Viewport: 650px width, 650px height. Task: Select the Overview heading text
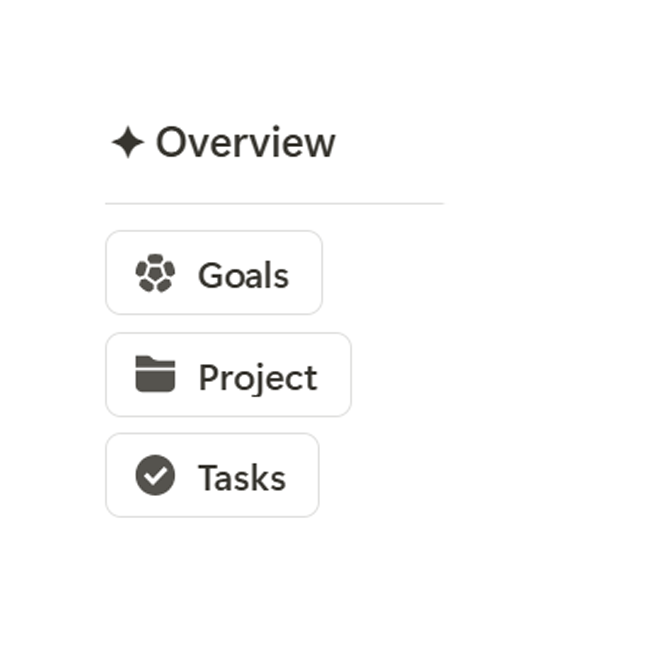pyautogui.click(x=246, y=142)
